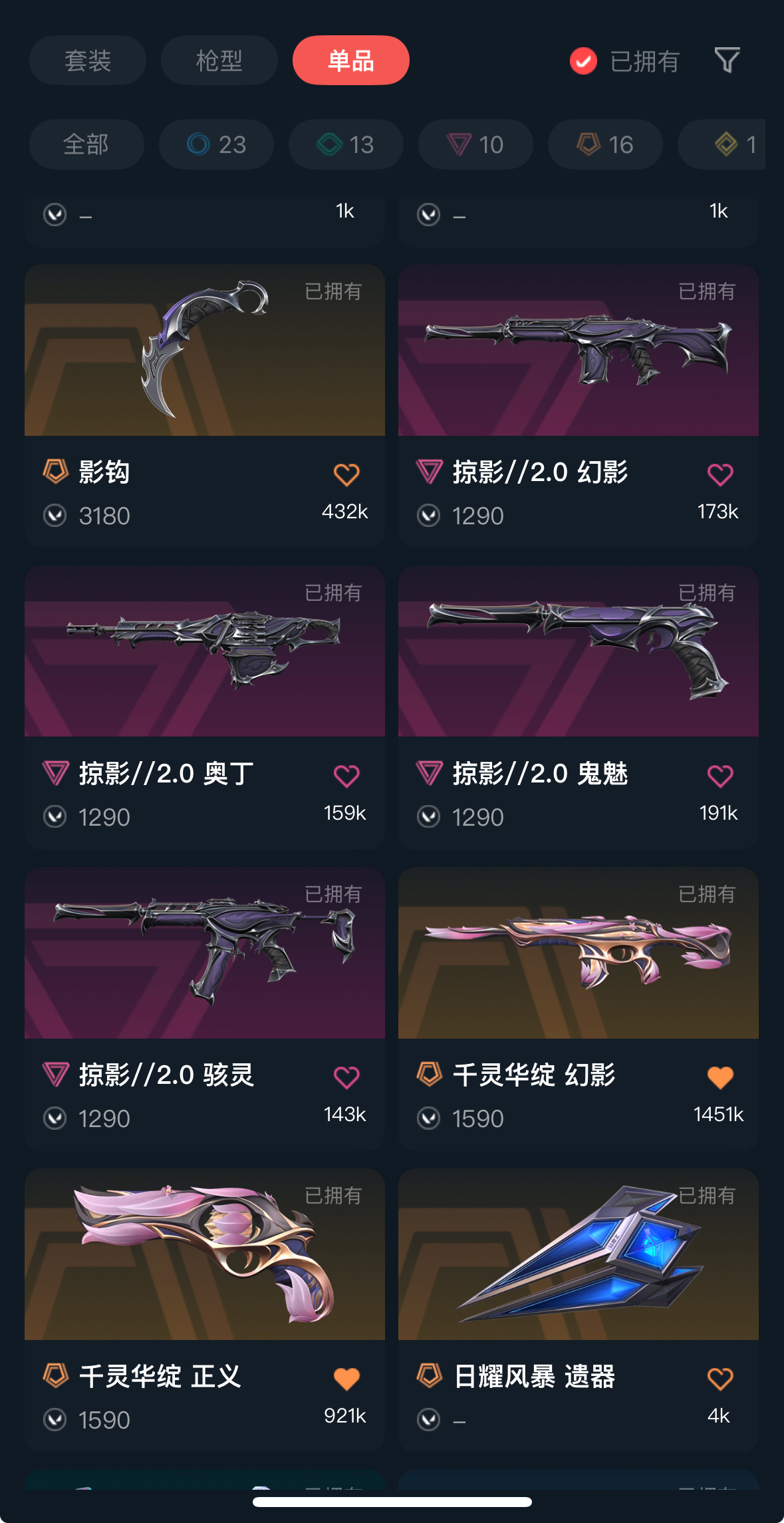Open the filter funnel icon
This screenshot has height=1523, width=784.
[727, 61]
